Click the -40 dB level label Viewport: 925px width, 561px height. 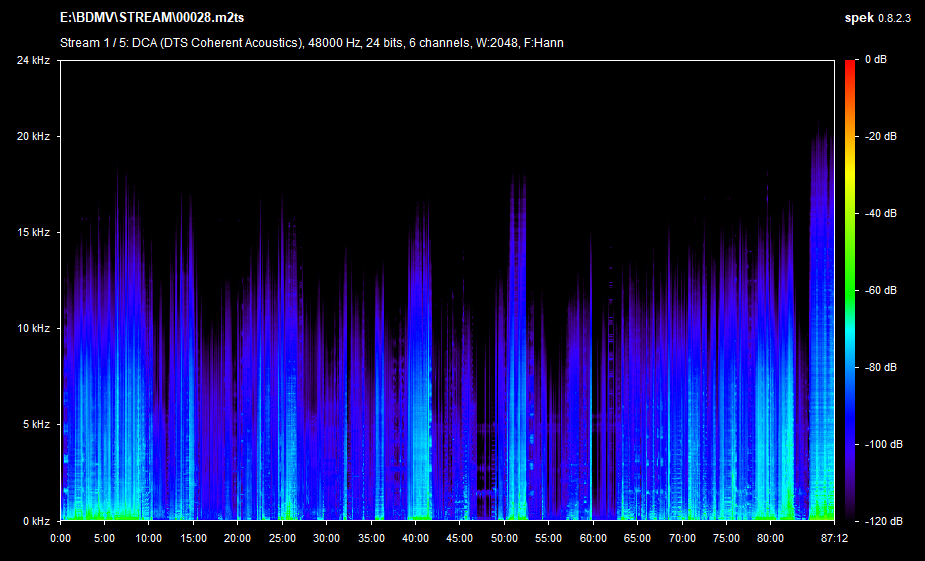(880, 214)
